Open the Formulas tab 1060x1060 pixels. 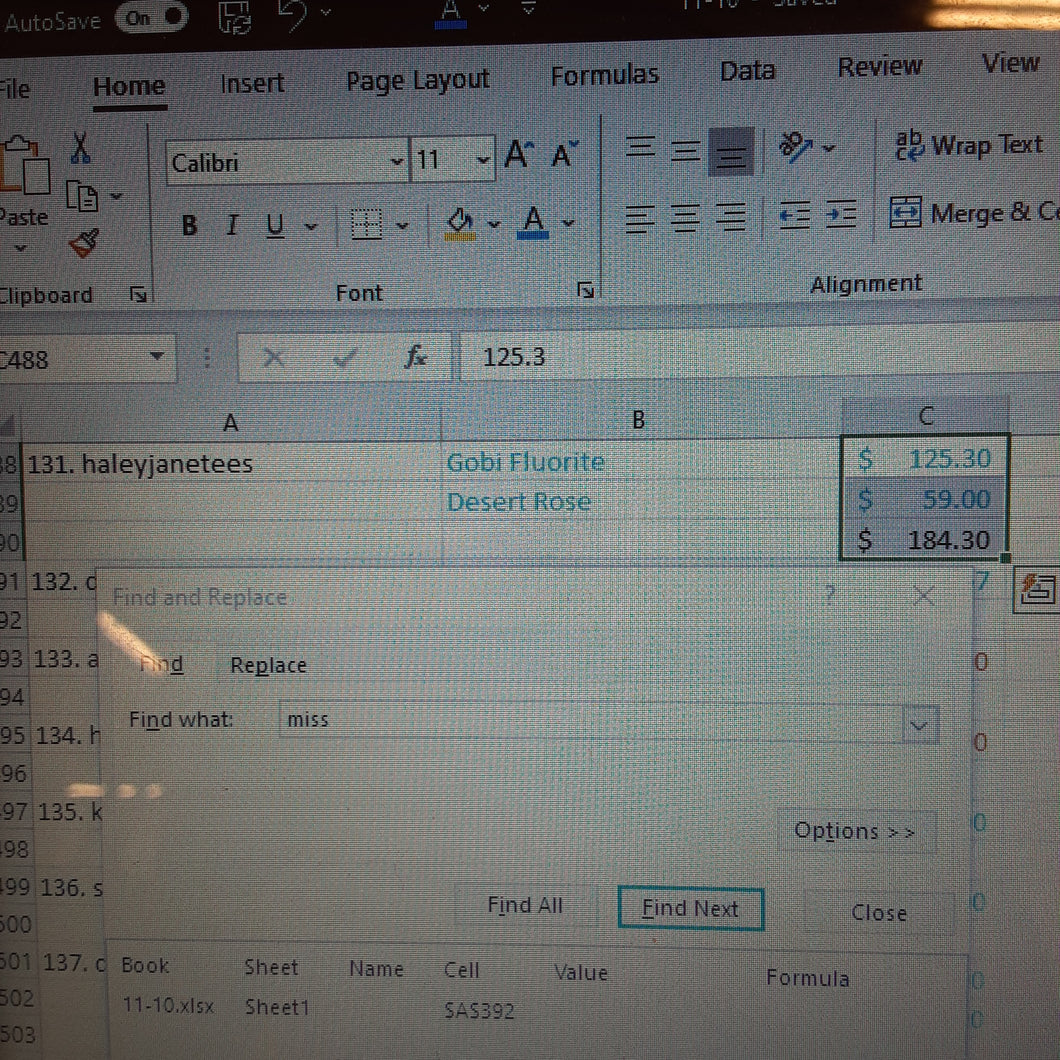(x=604, y=74)
